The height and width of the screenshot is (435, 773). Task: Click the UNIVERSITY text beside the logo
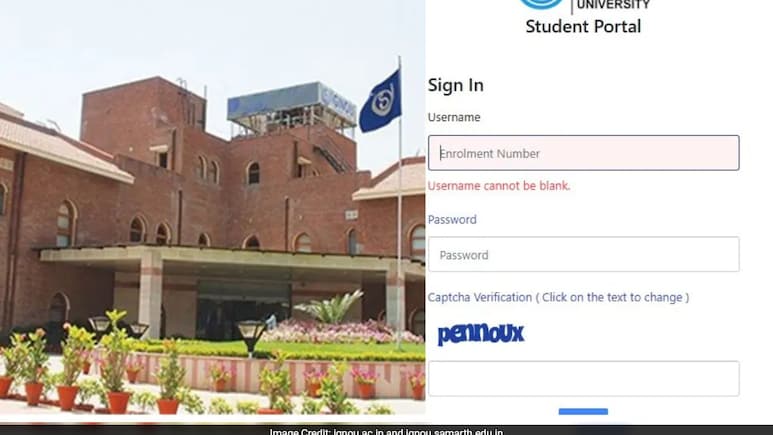point(613,5)
